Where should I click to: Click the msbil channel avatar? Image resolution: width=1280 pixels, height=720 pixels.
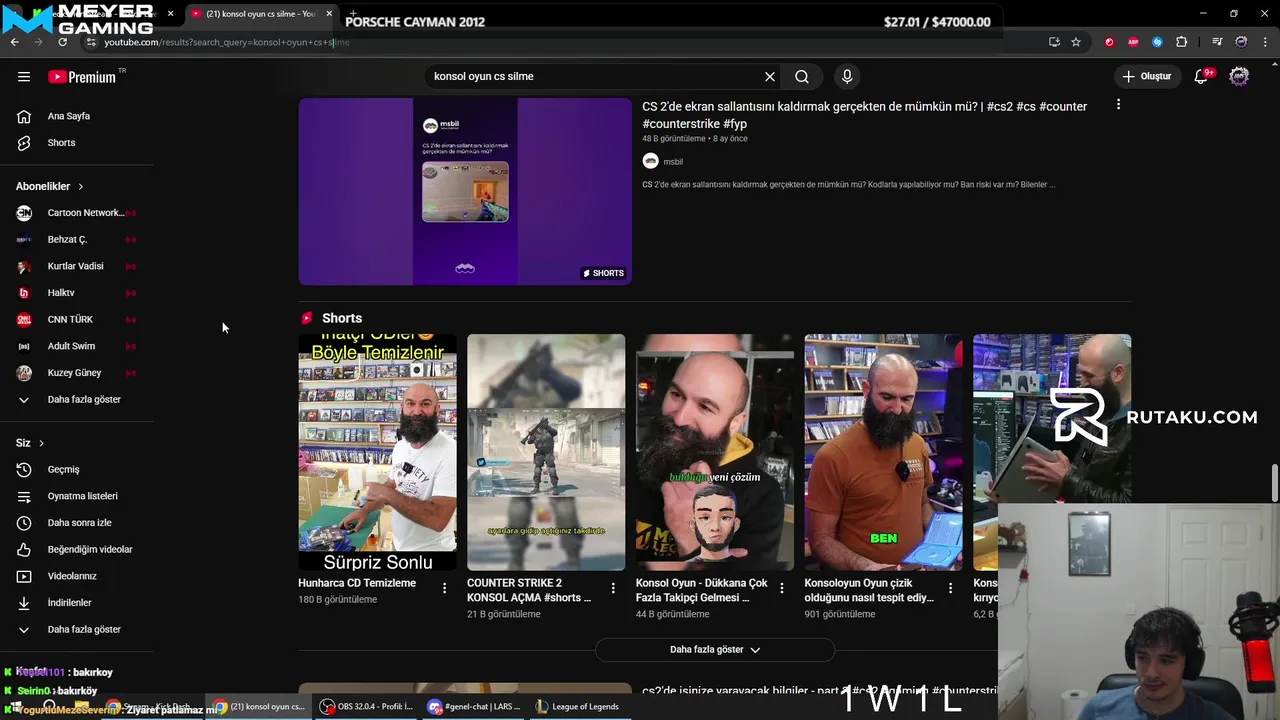650,161
